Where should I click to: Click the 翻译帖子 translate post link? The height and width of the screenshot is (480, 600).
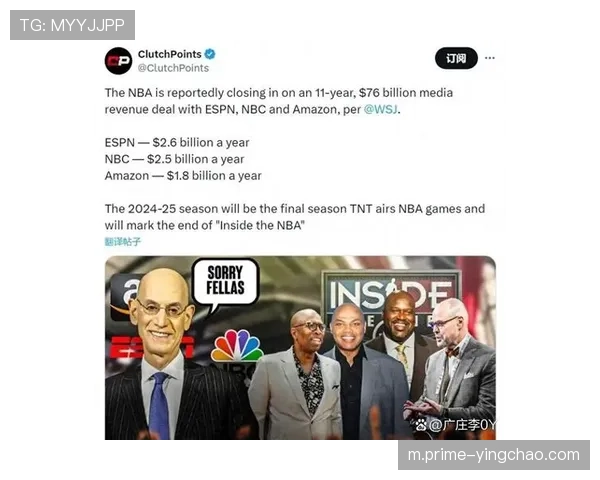(x=123, y=242)
